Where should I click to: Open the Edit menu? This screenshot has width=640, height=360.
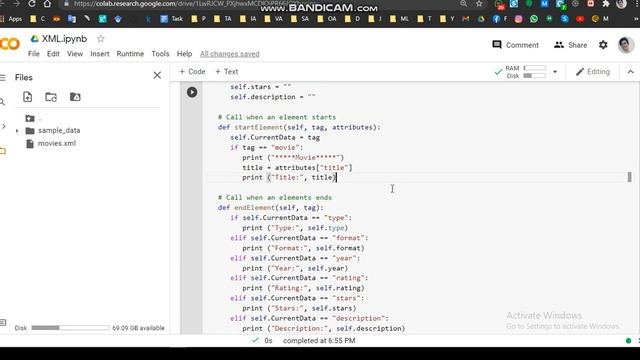click(53, 54)
